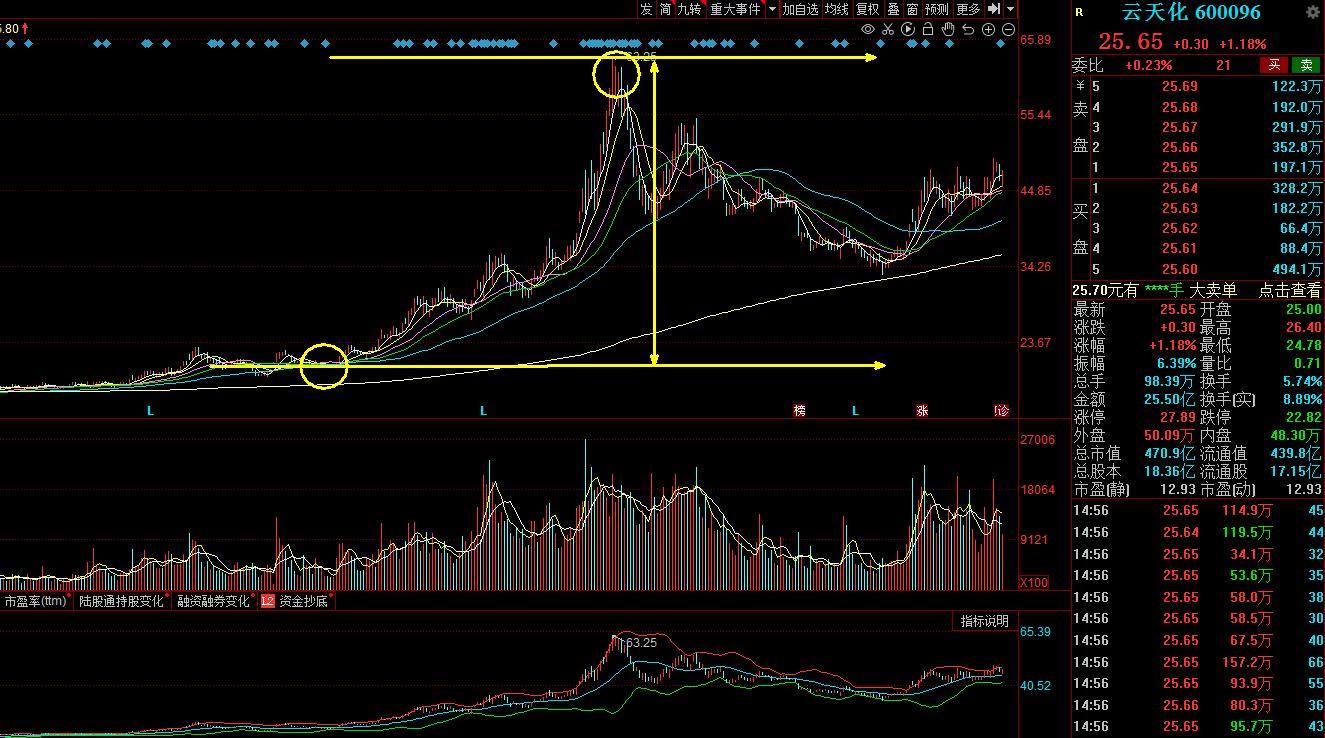Open the dropdown arrow at the toolbar's far right

1010,9
